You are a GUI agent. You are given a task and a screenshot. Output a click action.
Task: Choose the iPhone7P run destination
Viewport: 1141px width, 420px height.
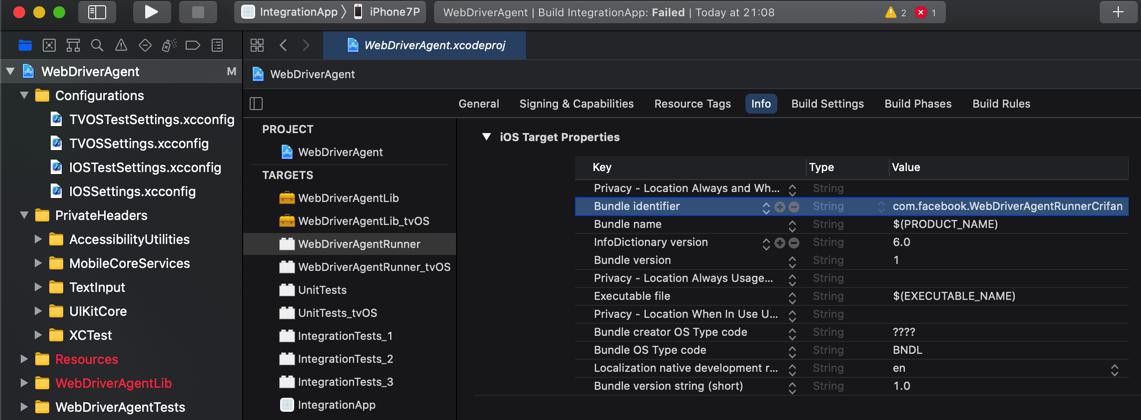(x=388, y=12)
